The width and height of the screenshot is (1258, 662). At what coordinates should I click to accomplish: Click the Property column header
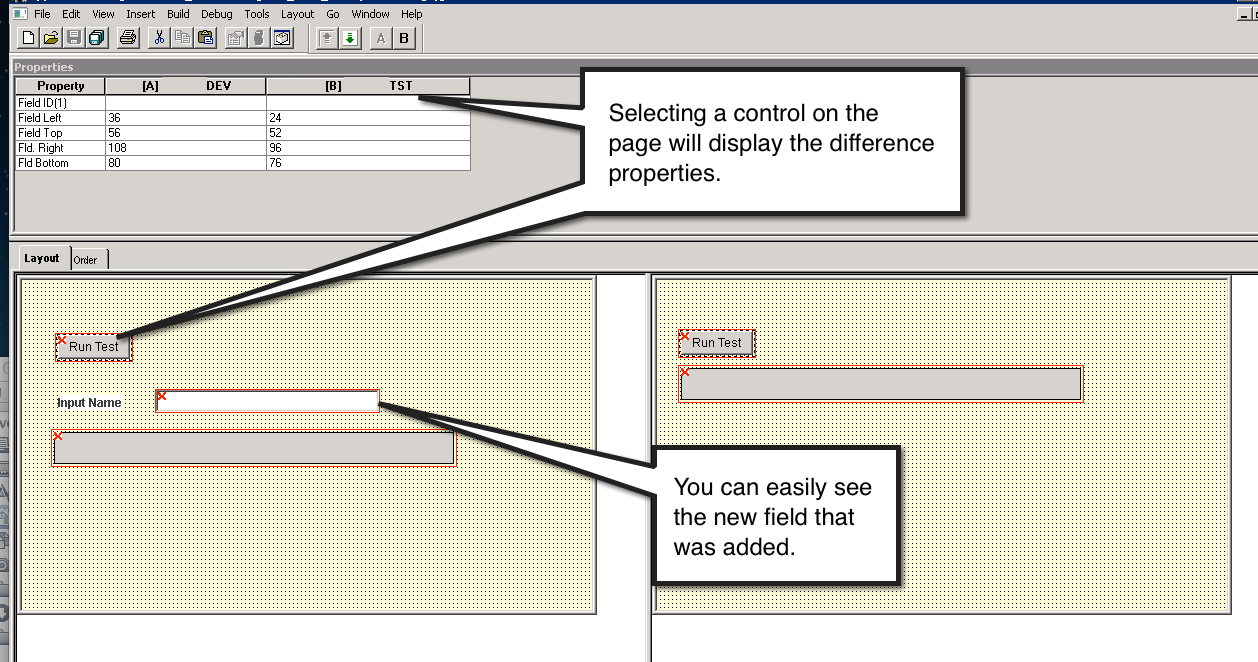tap(61, 86)
